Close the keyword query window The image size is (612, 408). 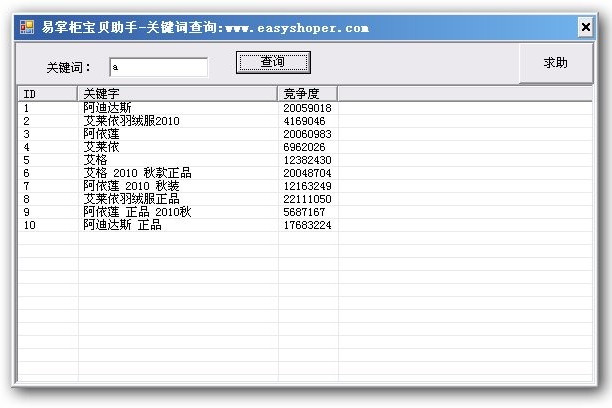click(585, 27)
